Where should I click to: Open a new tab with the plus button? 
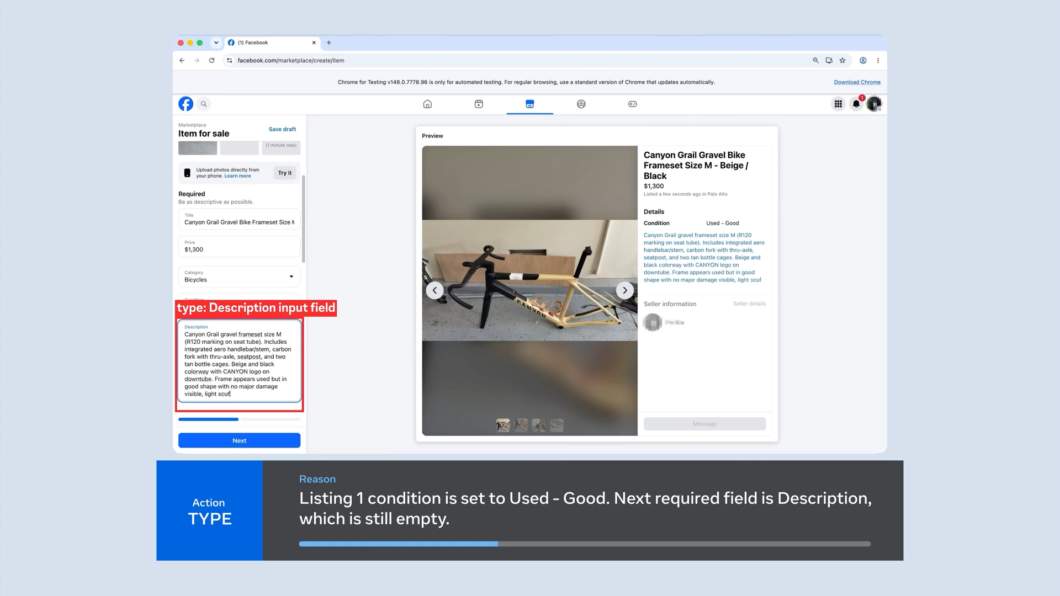coord(329,43)
